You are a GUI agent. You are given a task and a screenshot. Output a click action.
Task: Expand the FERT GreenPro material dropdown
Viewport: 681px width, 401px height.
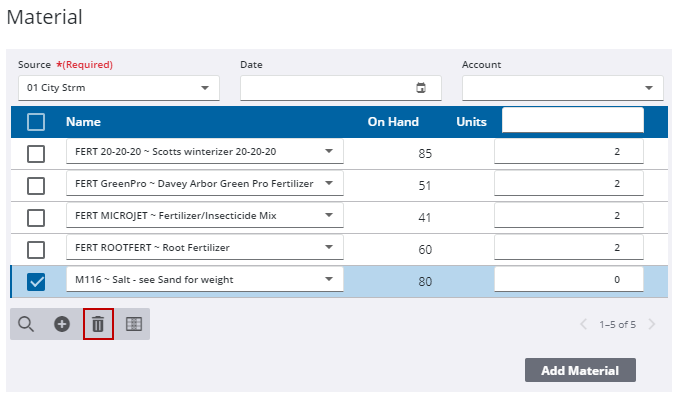pyautogui.click(x=329, y=184)
